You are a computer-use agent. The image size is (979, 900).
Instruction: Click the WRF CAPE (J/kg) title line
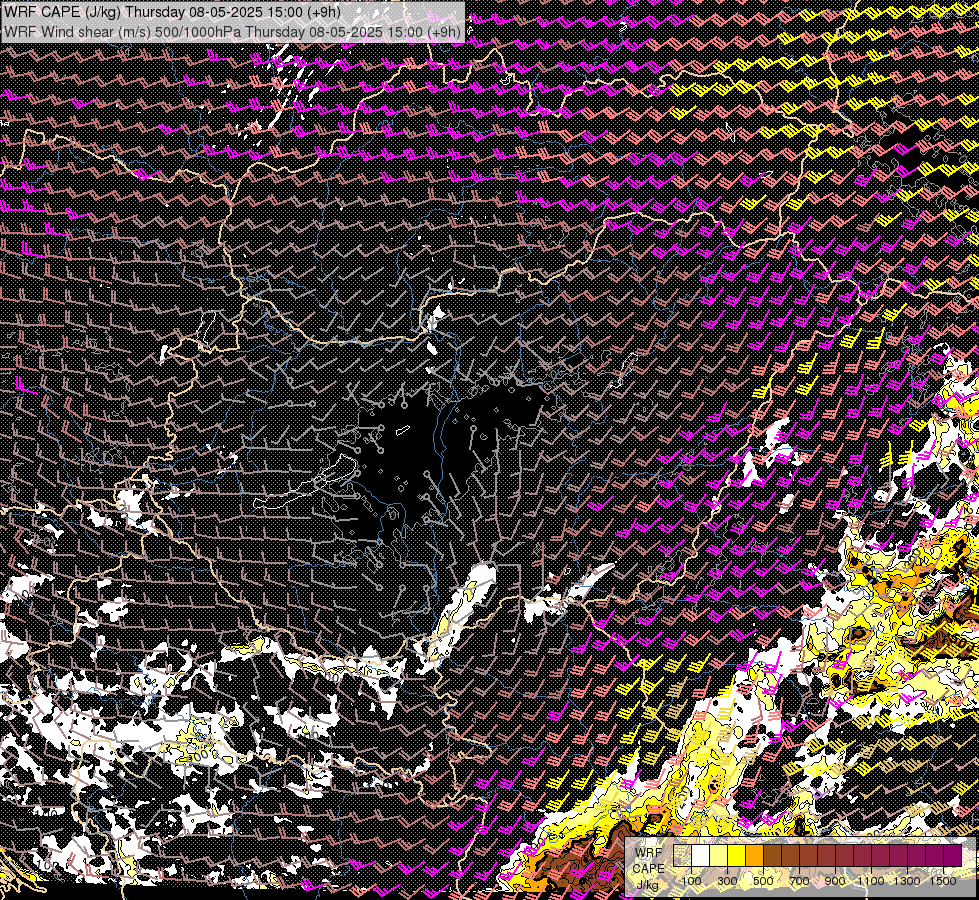click(171, 12)
